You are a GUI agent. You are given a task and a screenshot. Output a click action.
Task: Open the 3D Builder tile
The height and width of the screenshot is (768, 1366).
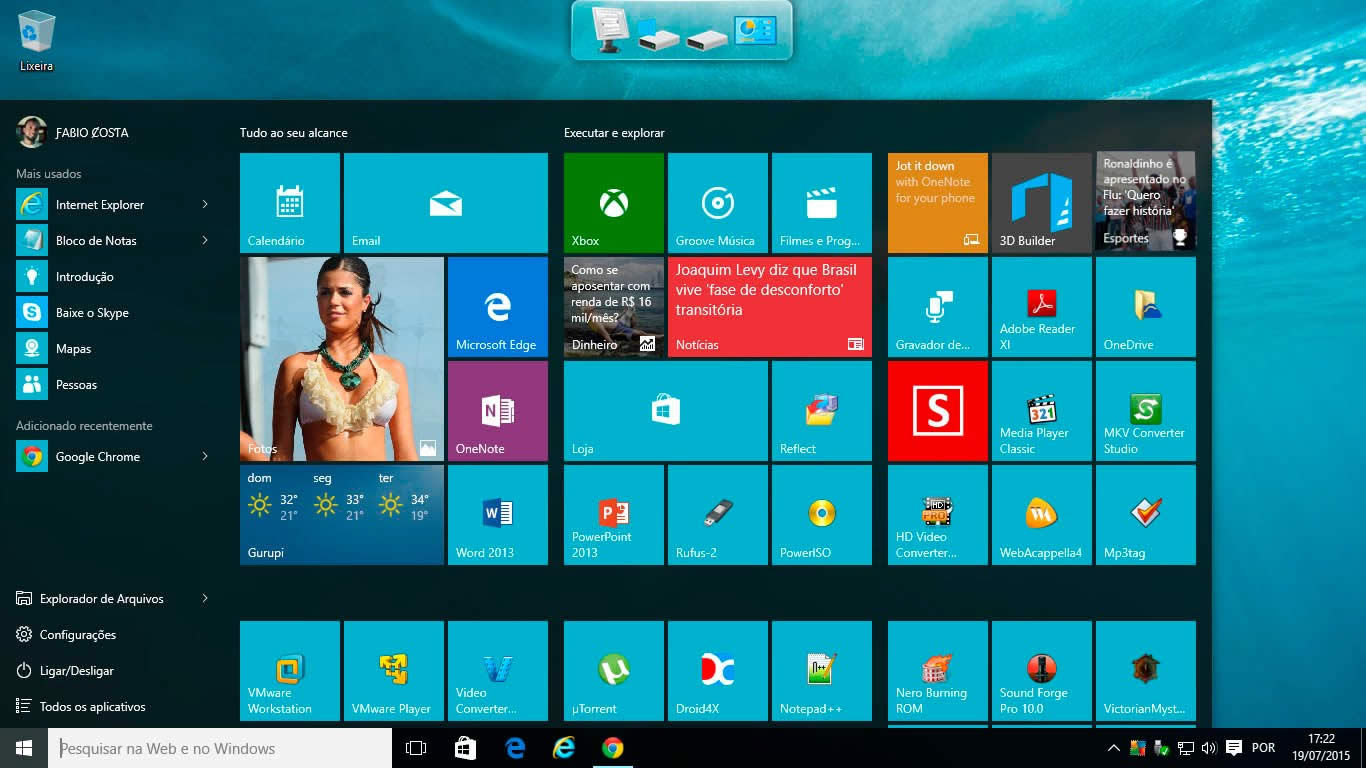point(1041,203)
